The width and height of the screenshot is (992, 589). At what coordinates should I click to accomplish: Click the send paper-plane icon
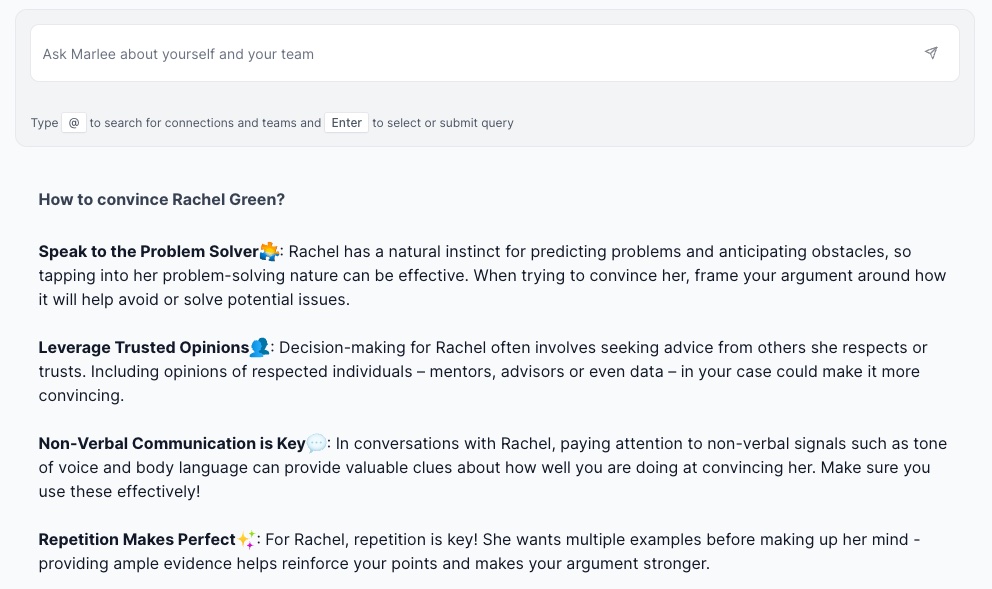pyautogui.click(x=931, y=53)
